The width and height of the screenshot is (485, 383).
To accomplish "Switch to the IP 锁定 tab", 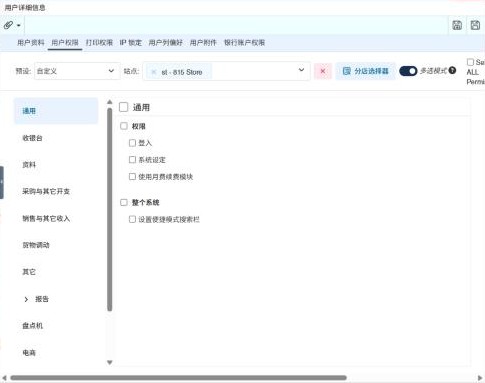I will tap(131, 43).
